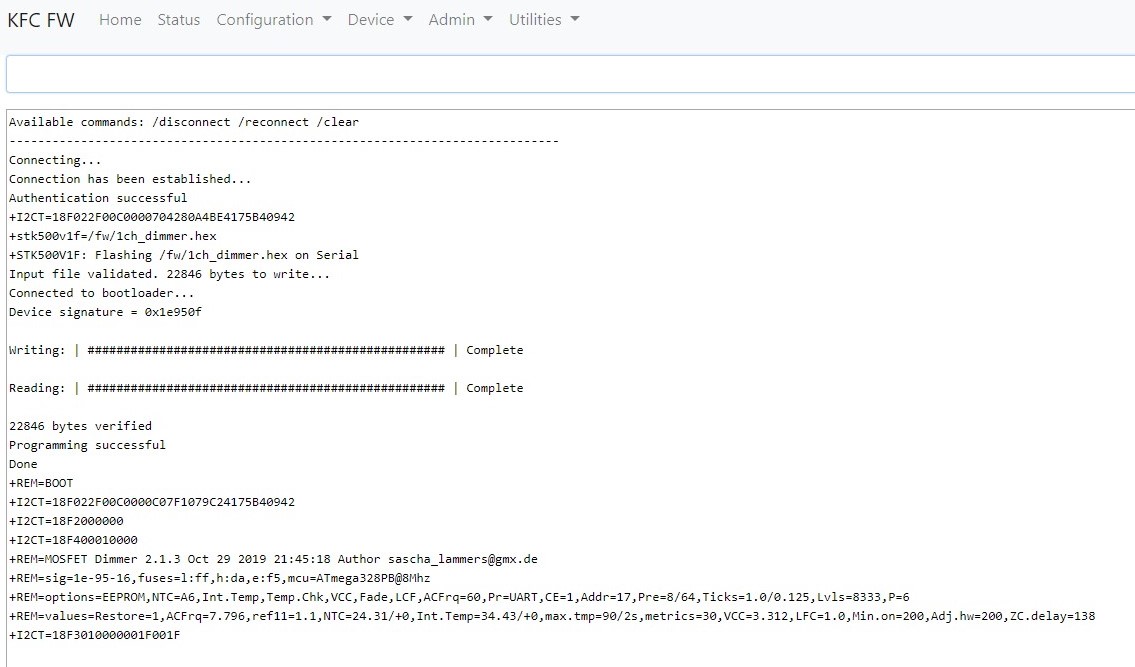
Task: Click 'Done' console line
Action: 23,464
